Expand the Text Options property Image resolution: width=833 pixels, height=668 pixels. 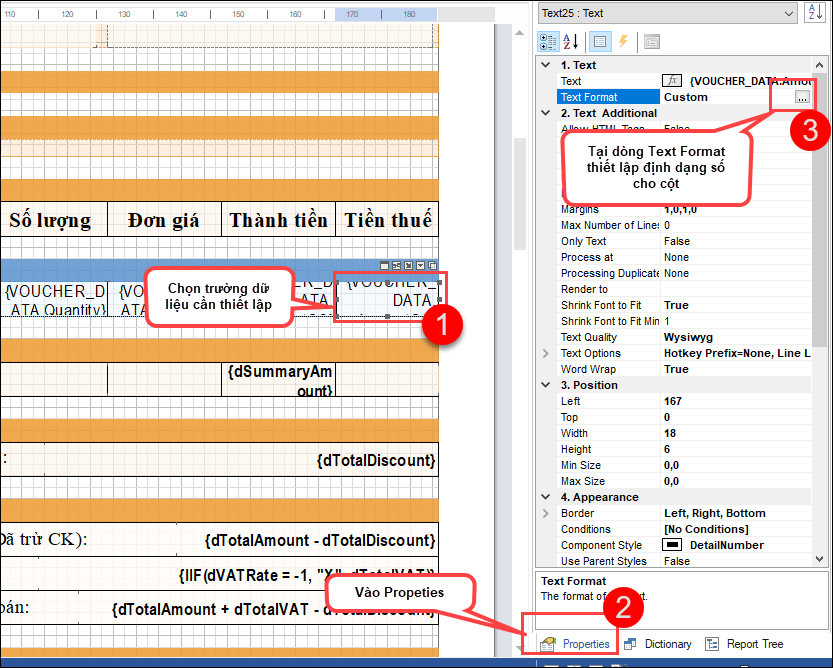pos(546,353)
